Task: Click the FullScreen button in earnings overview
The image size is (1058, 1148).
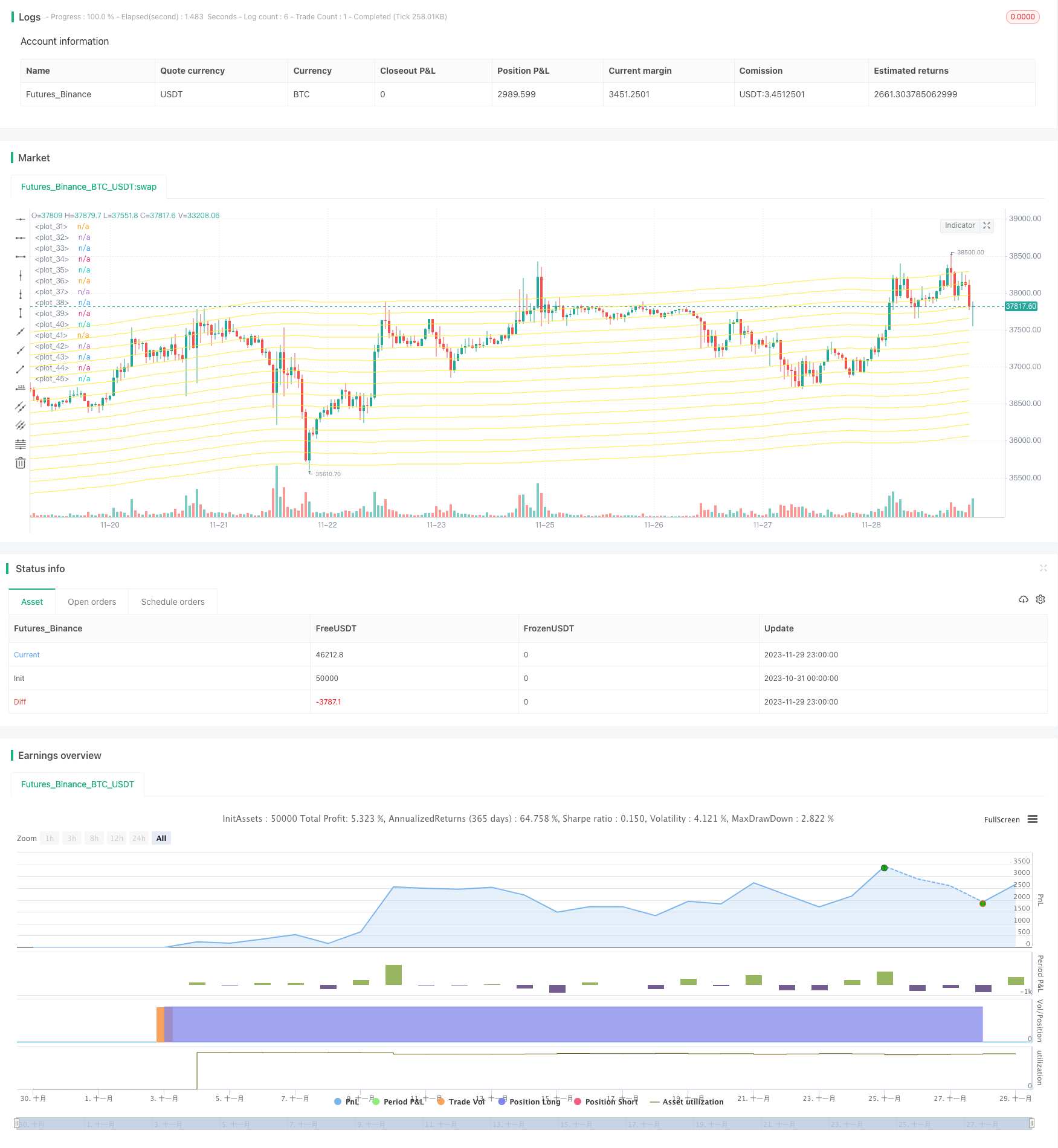Action: point(1002,819)
